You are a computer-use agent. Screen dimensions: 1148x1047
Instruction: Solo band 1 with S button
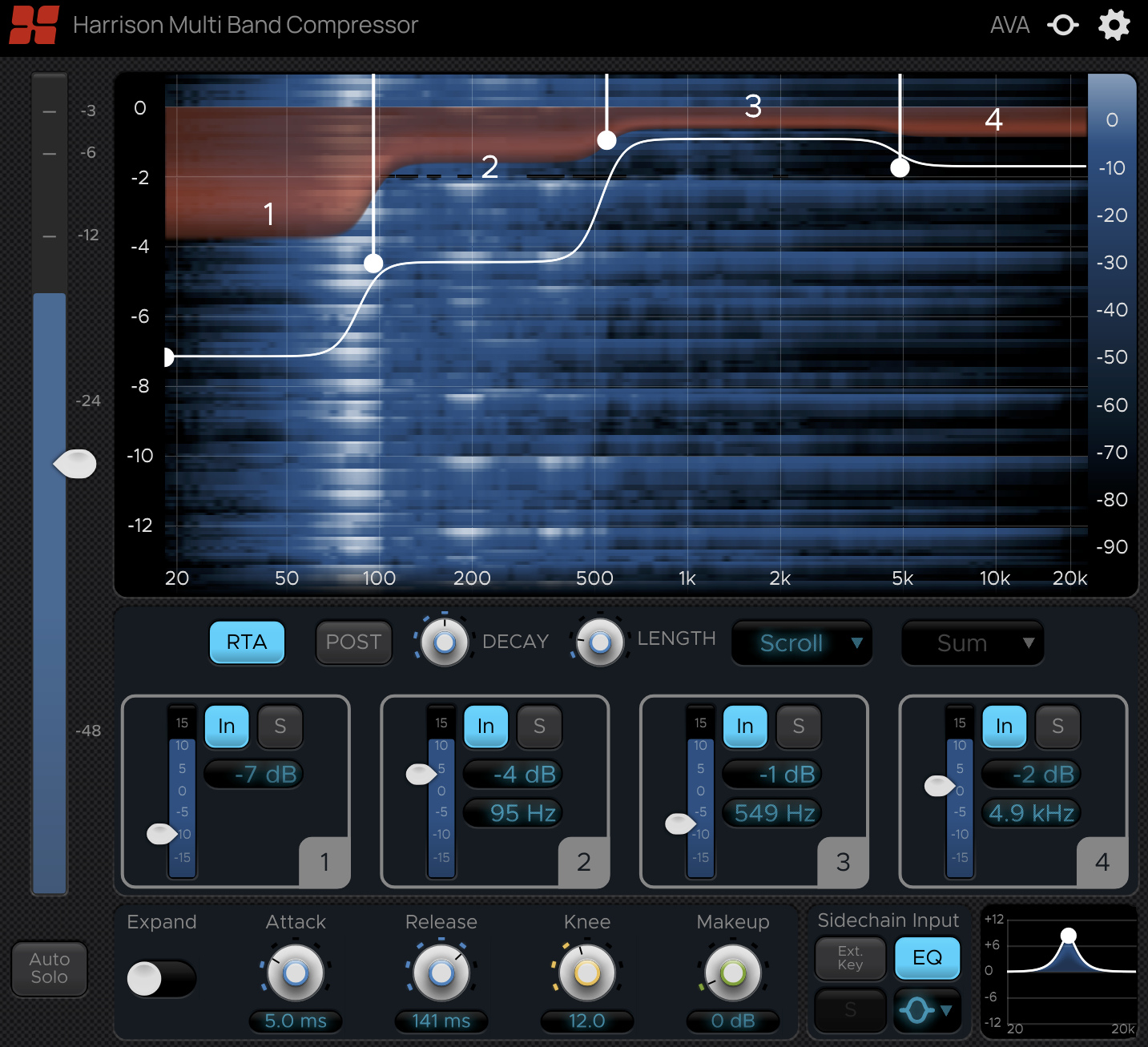point(280,726)
